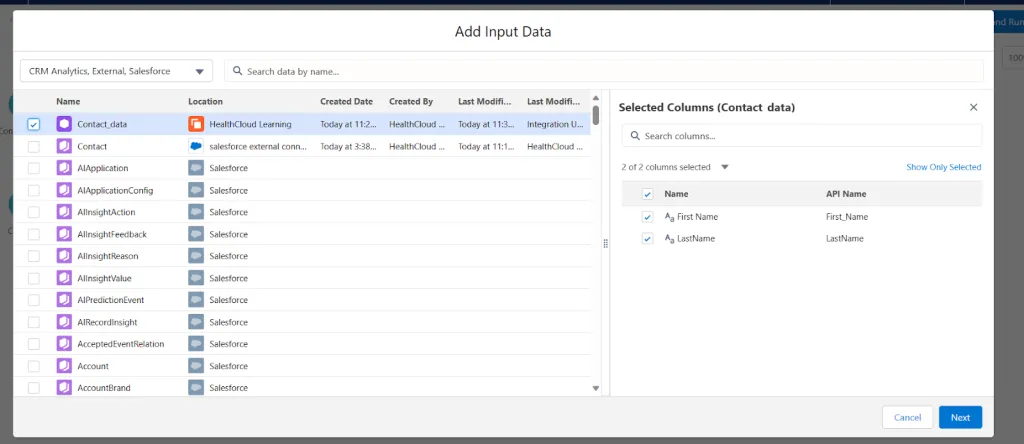Viewport: 1024px width, 444px height.
Task: Expand the columns selected dropdown arrow
Action: coord(724,167)
